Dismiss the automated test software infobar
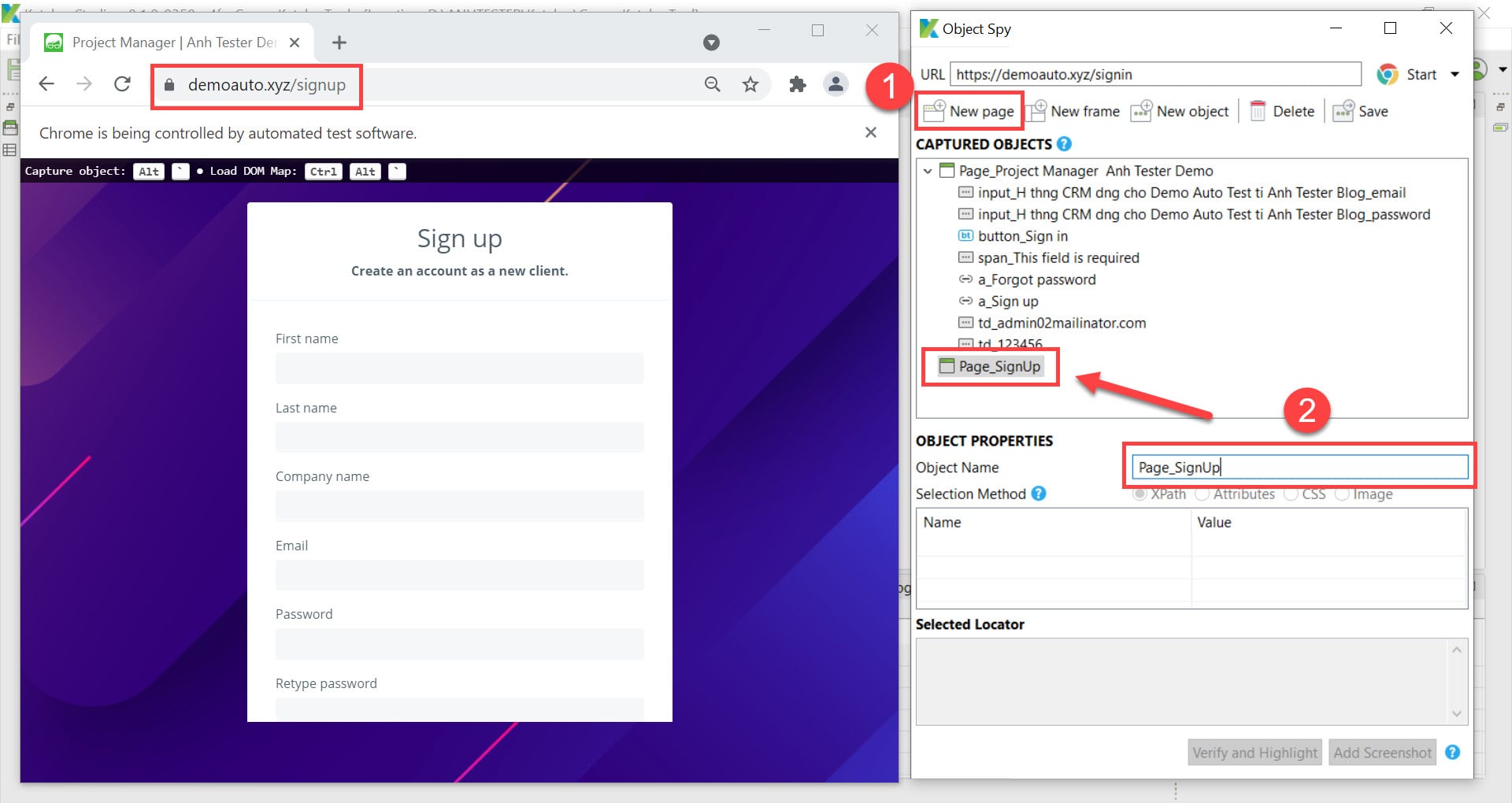 click(x=871, y=132)
